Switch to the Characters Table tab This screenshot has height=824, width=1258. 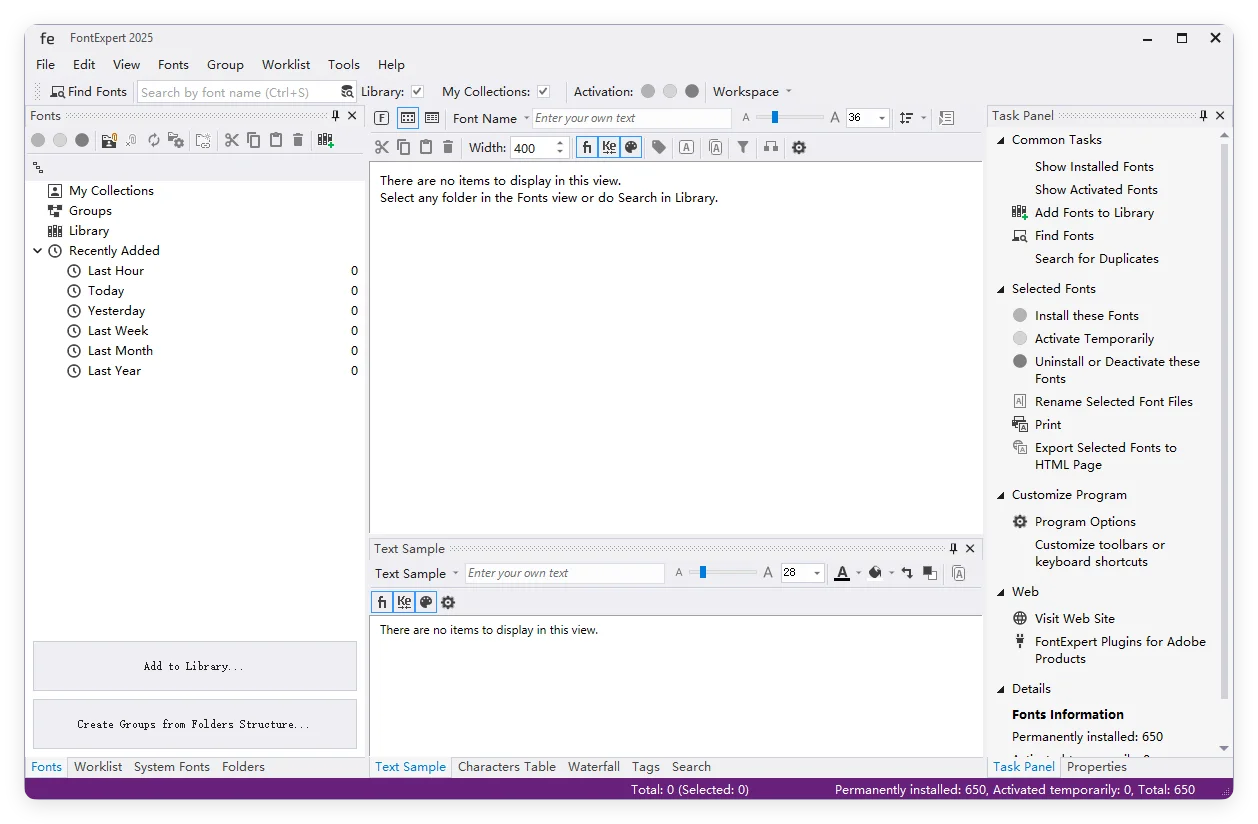[x=507, y=767]
